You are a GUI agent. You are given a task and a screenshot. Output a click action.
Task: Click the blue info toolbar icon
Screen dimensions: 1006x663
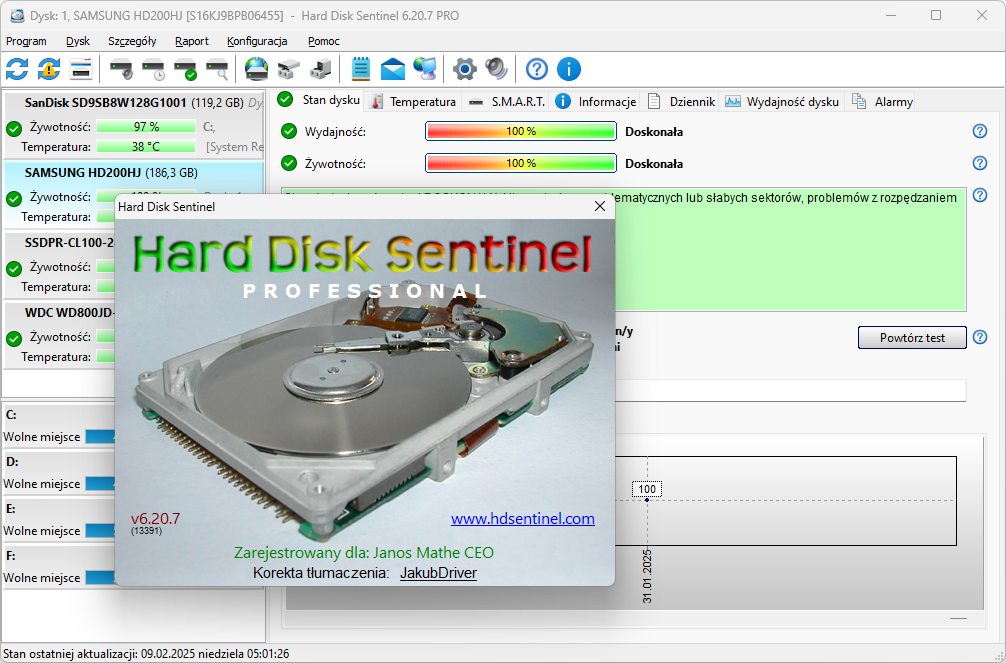coord(568,69)
